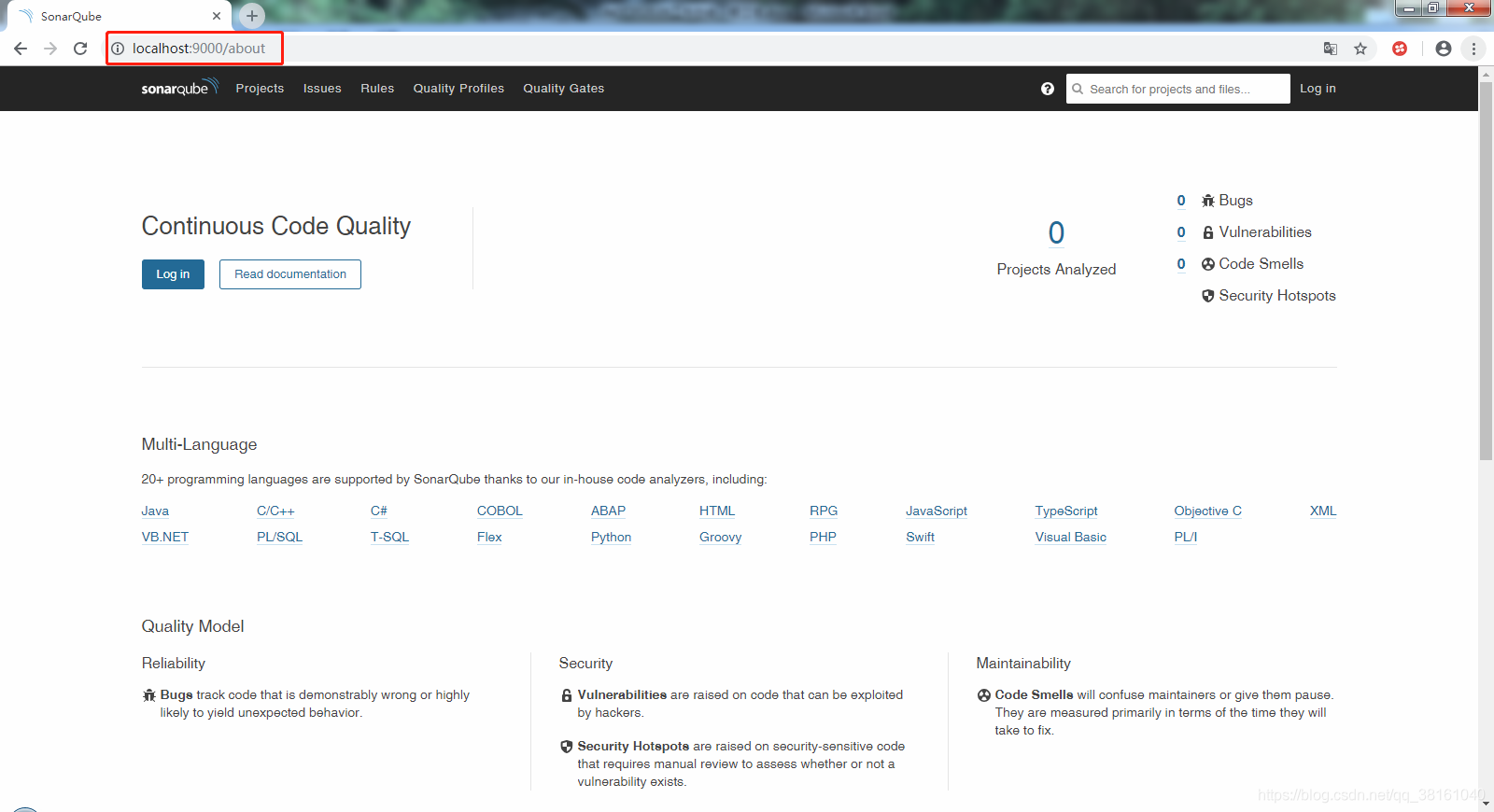Open the SonarQube help question mark icon

1048,89
